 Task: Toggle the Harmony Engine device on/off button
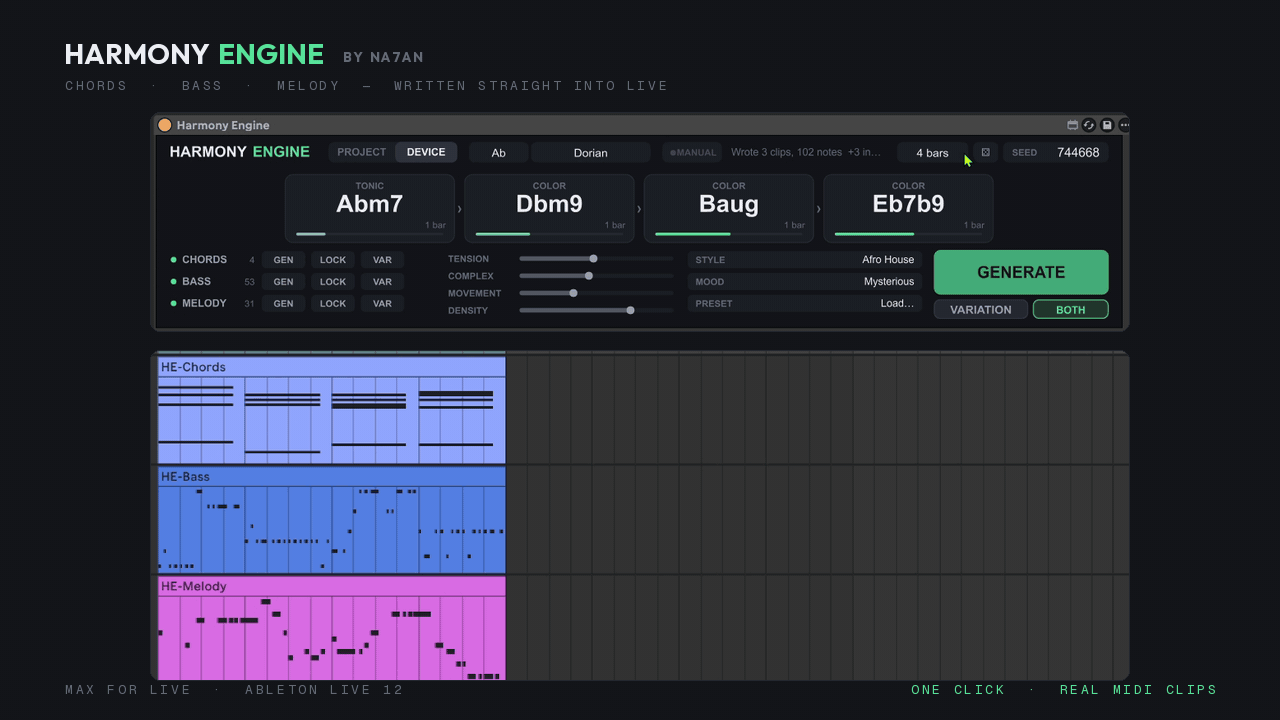click(165, 125)
